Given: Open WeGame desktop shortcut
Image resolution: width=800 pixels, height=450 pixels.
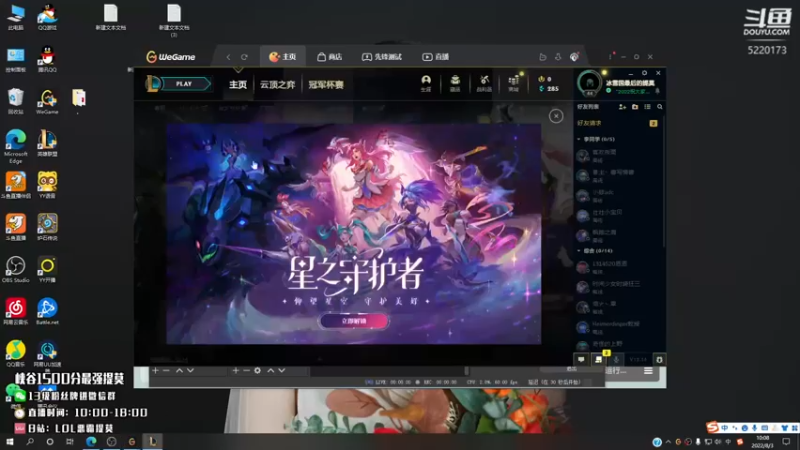Looking at the screenshot, I should (x=47, y=101).
